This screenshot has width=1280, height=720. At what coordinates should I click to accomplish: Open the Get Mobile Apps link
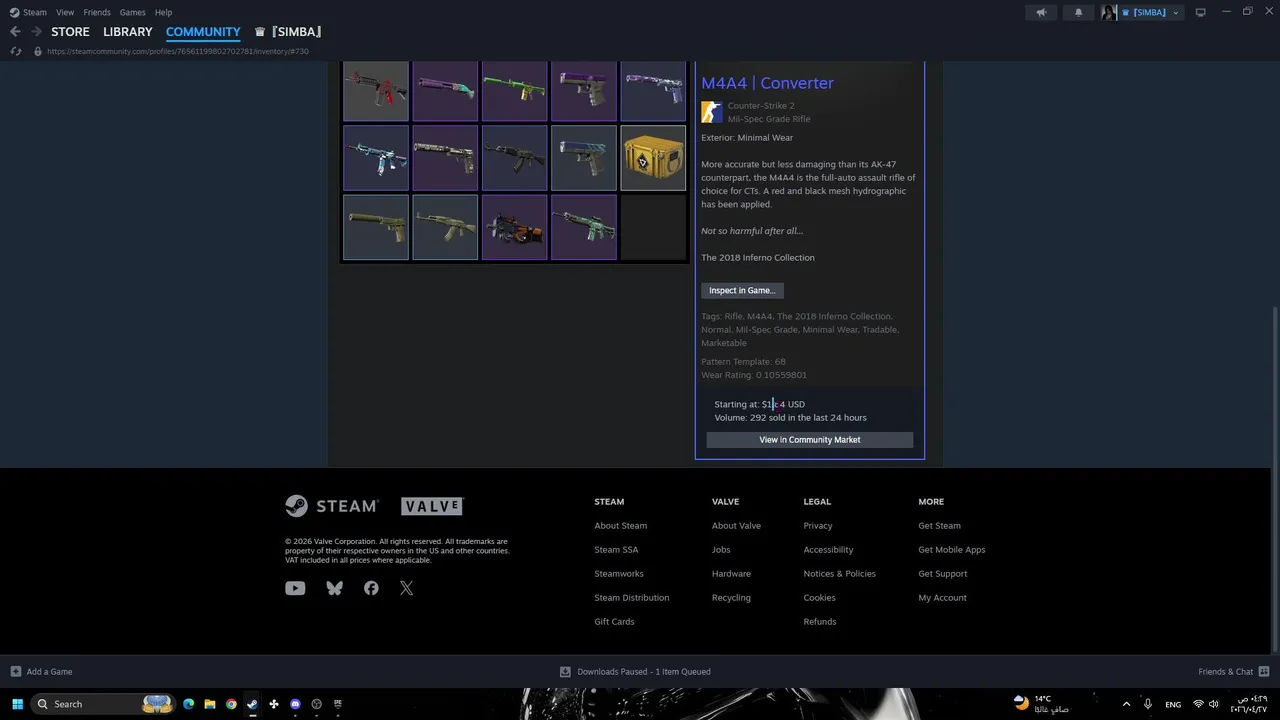point(952,550)
